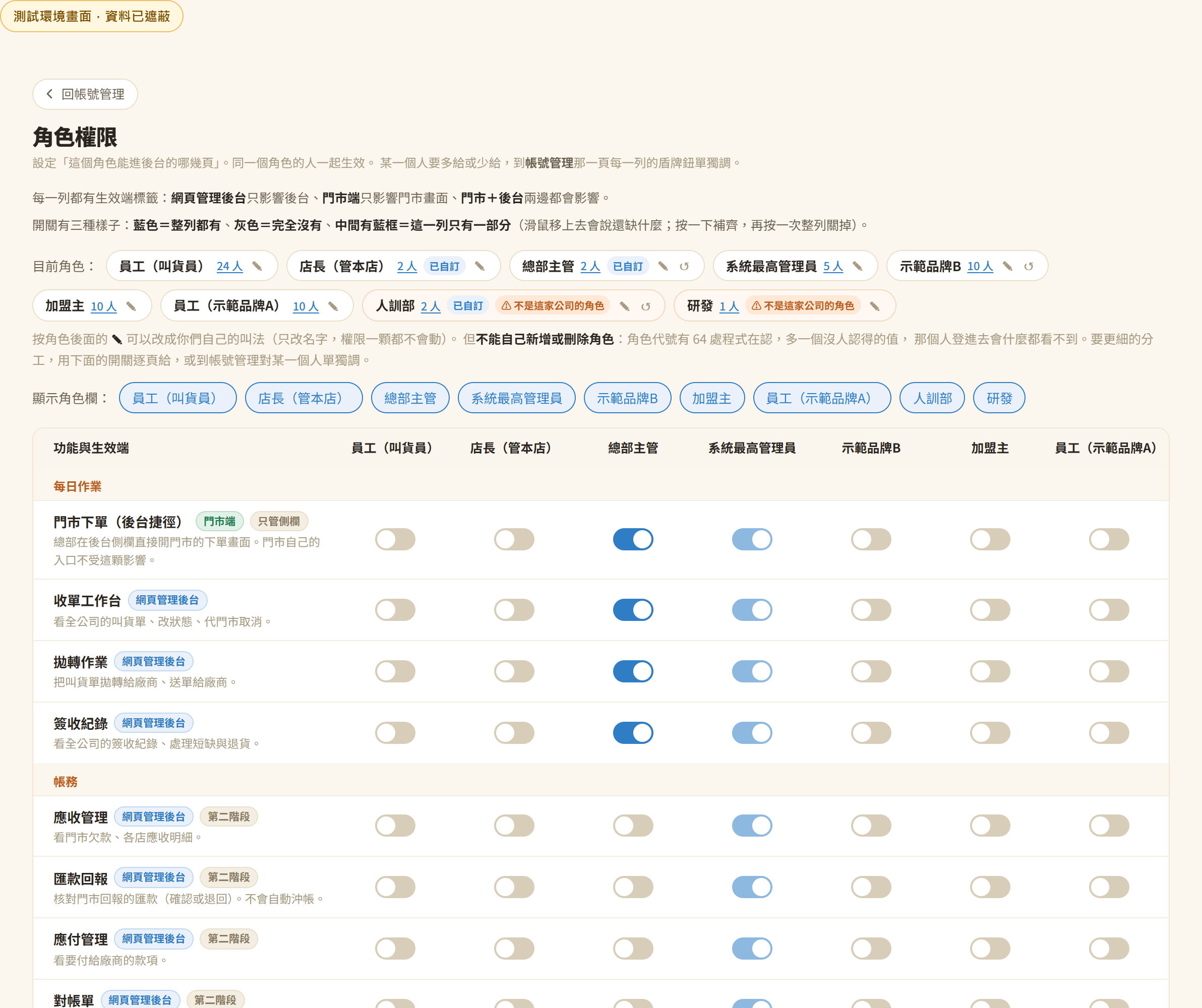This screenshot has height=1008, width=1202.
Task: Click pencil icon beside 員工(叫貨員) role
Action: point(258,267)
